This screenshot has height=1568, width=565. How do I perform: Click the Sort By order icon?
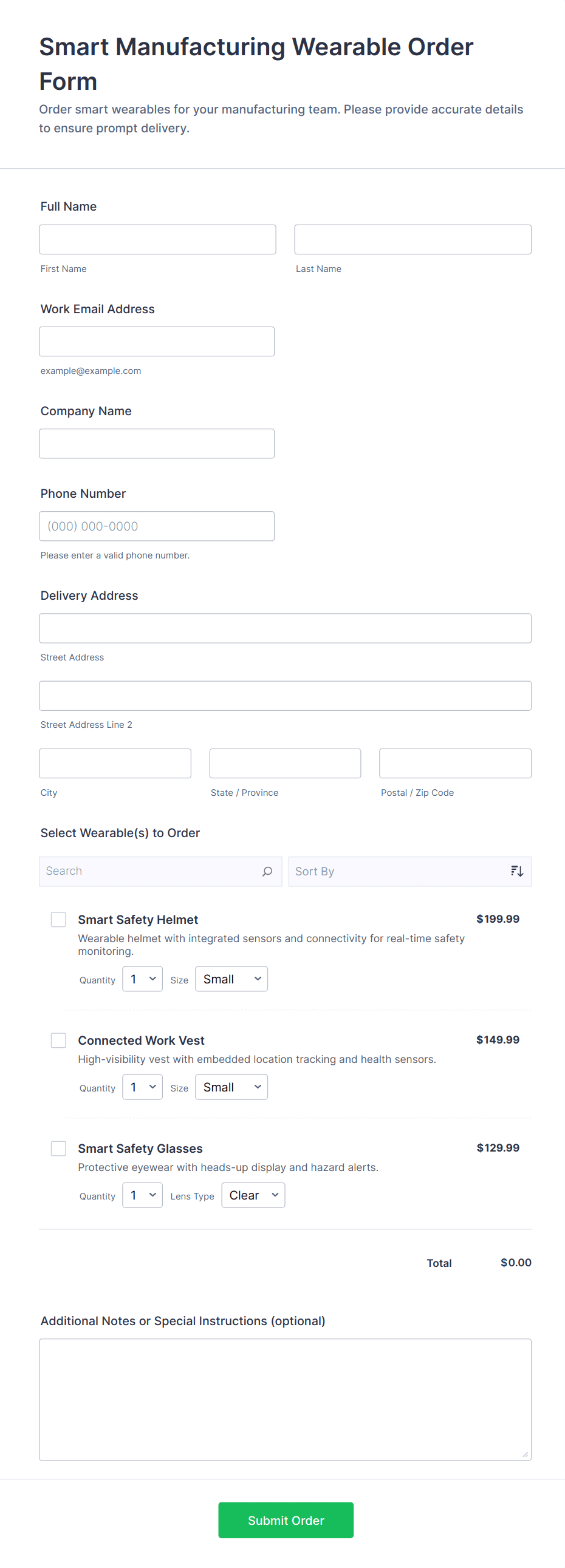[x=517, y=871]
